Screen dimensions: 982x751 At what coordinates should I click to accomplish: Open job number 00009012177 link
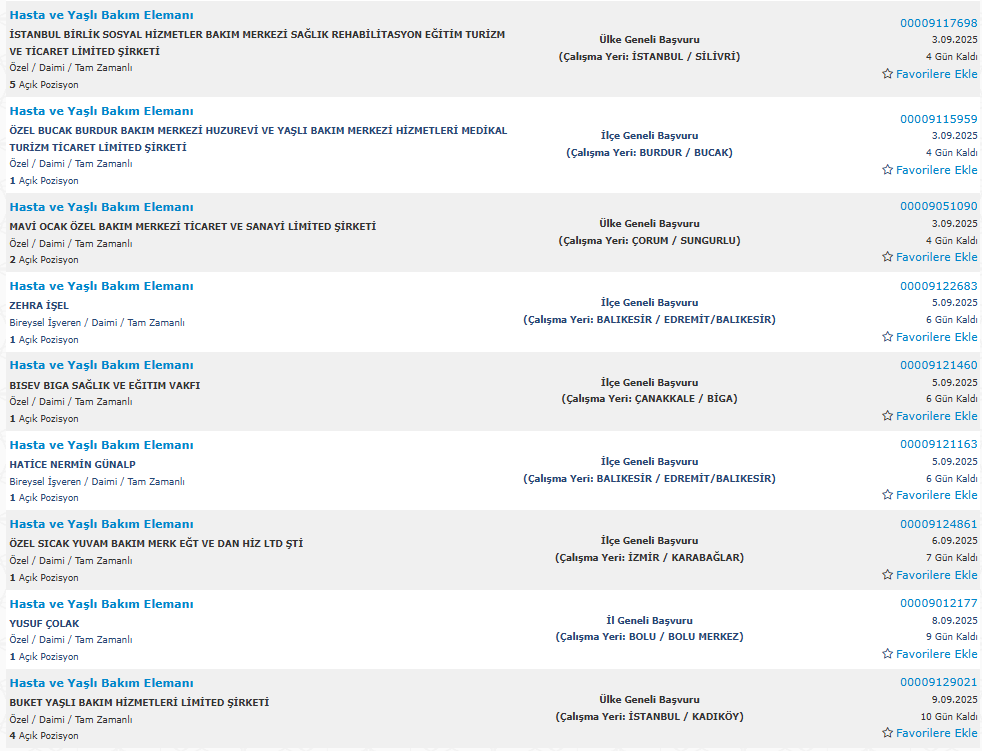pyautogui.click(x=939, y=603)
